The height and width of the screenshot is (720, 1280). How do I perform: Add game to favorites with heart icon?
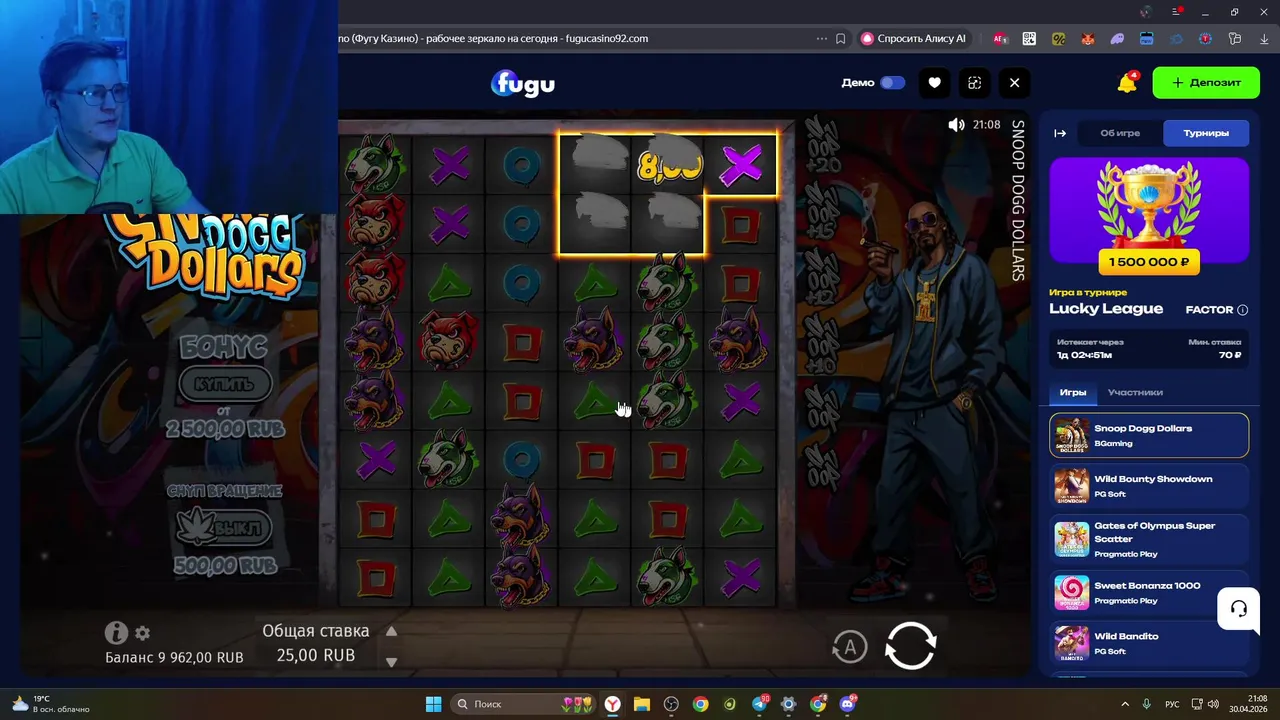pos(934,83)
